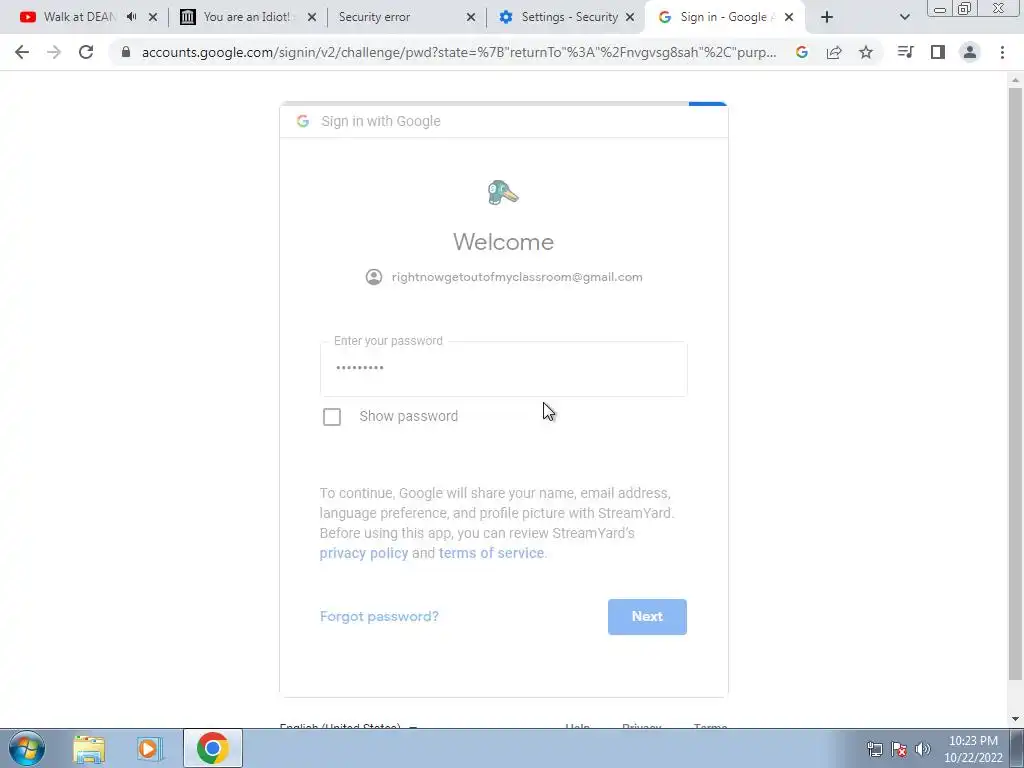Expand the tab search chevron

click(904, 18)
